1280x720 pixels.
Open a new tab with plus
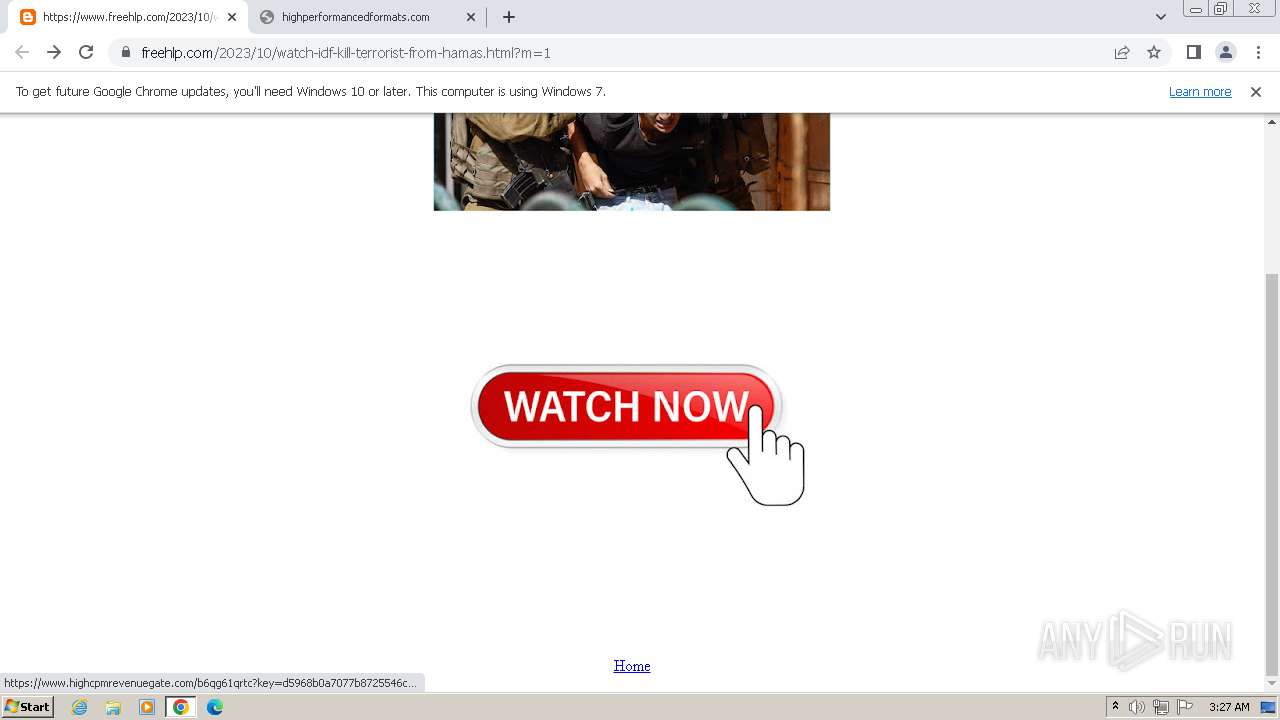pos(509,17)
